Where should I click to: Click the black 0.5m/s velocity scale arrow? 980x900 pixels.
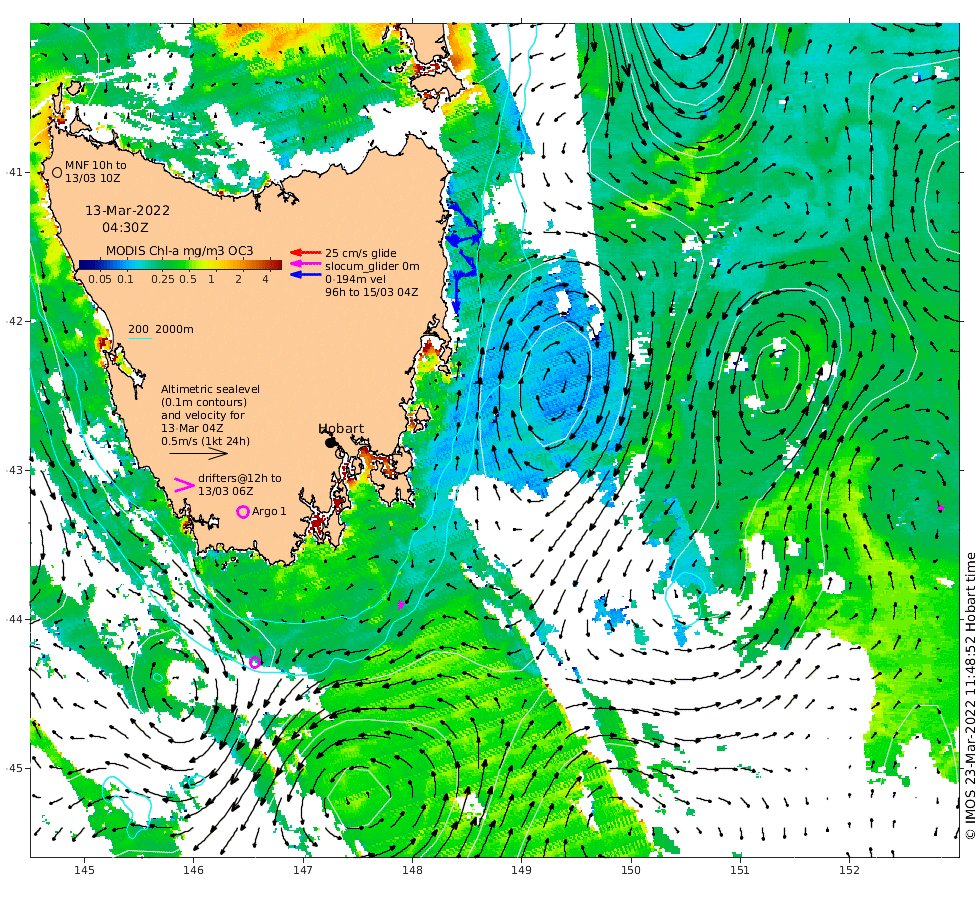click(199, 453)
